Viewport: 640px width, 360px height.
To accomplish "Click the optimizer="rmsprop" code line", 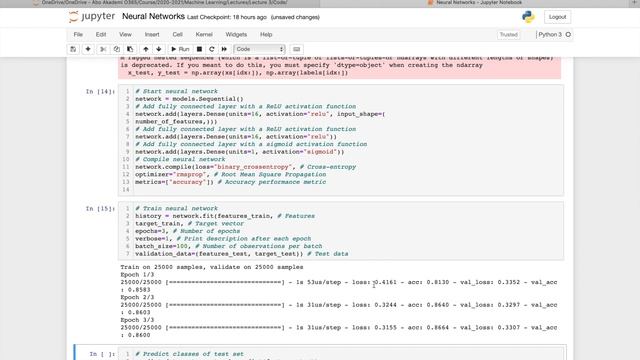I will [x=231, y=174].
